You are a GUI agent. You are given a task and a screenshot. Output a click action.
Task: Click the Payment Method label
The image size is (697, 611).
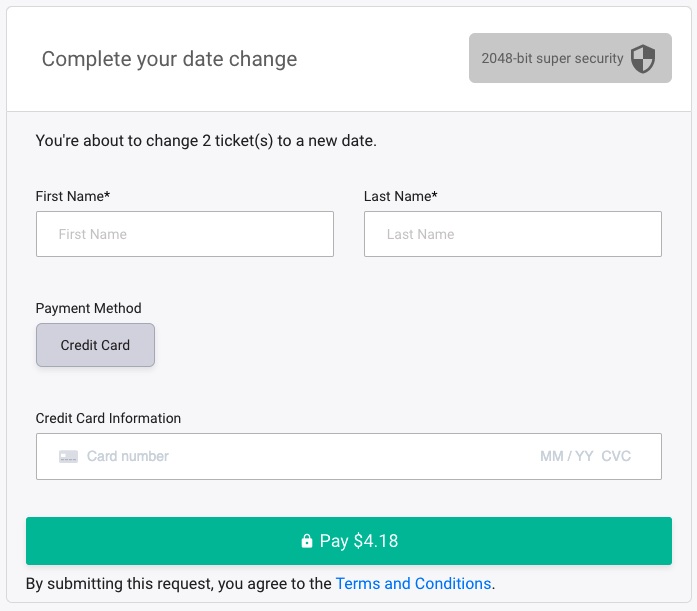tap(88, 308)
